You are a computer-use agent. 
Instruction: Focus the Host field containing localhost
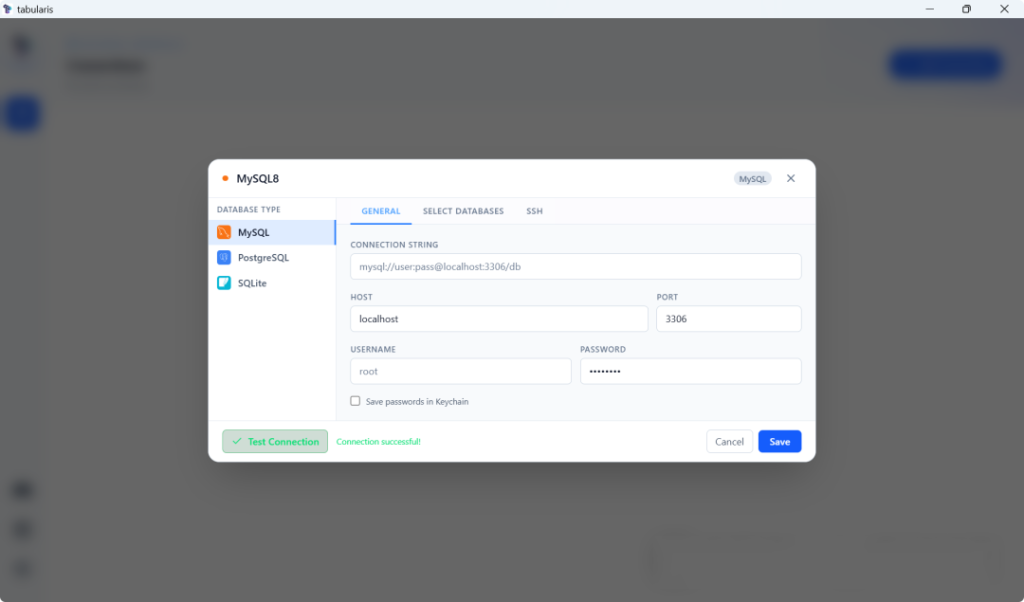[x=499, y=319]
